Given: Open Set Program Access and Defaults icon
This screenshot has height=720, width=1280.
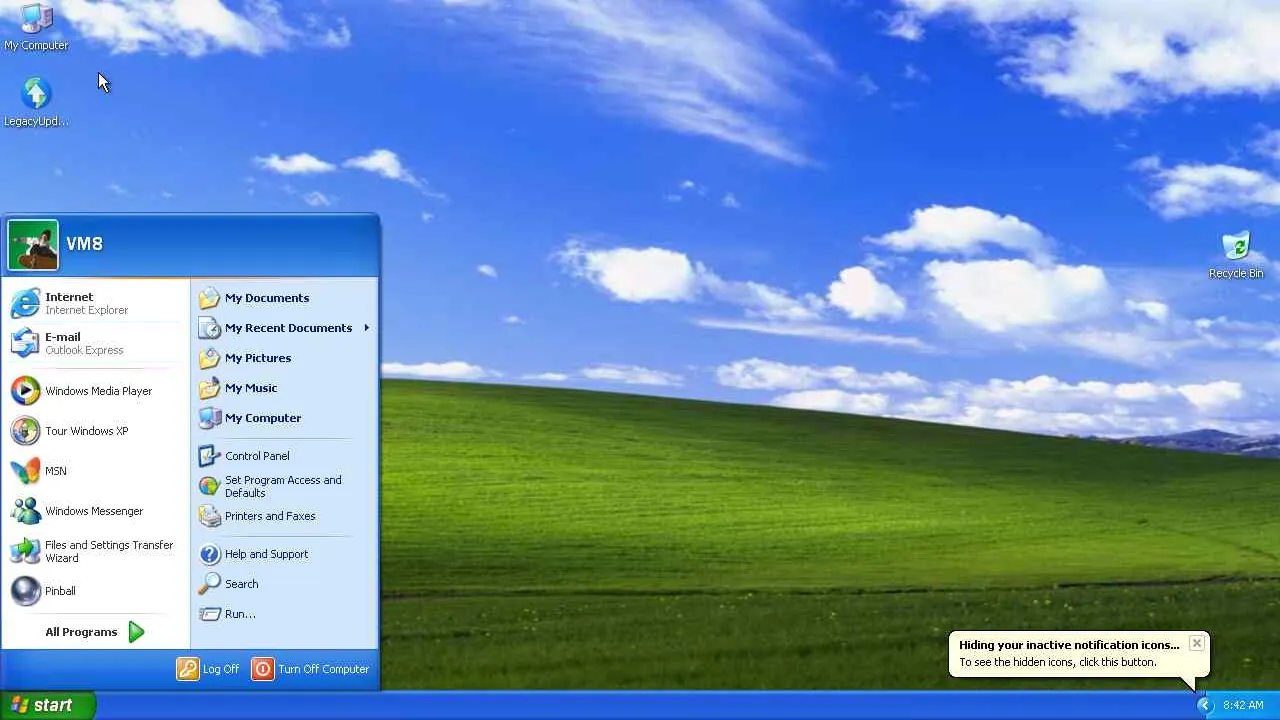Looking at the screenshot, I should pos(209,486).
